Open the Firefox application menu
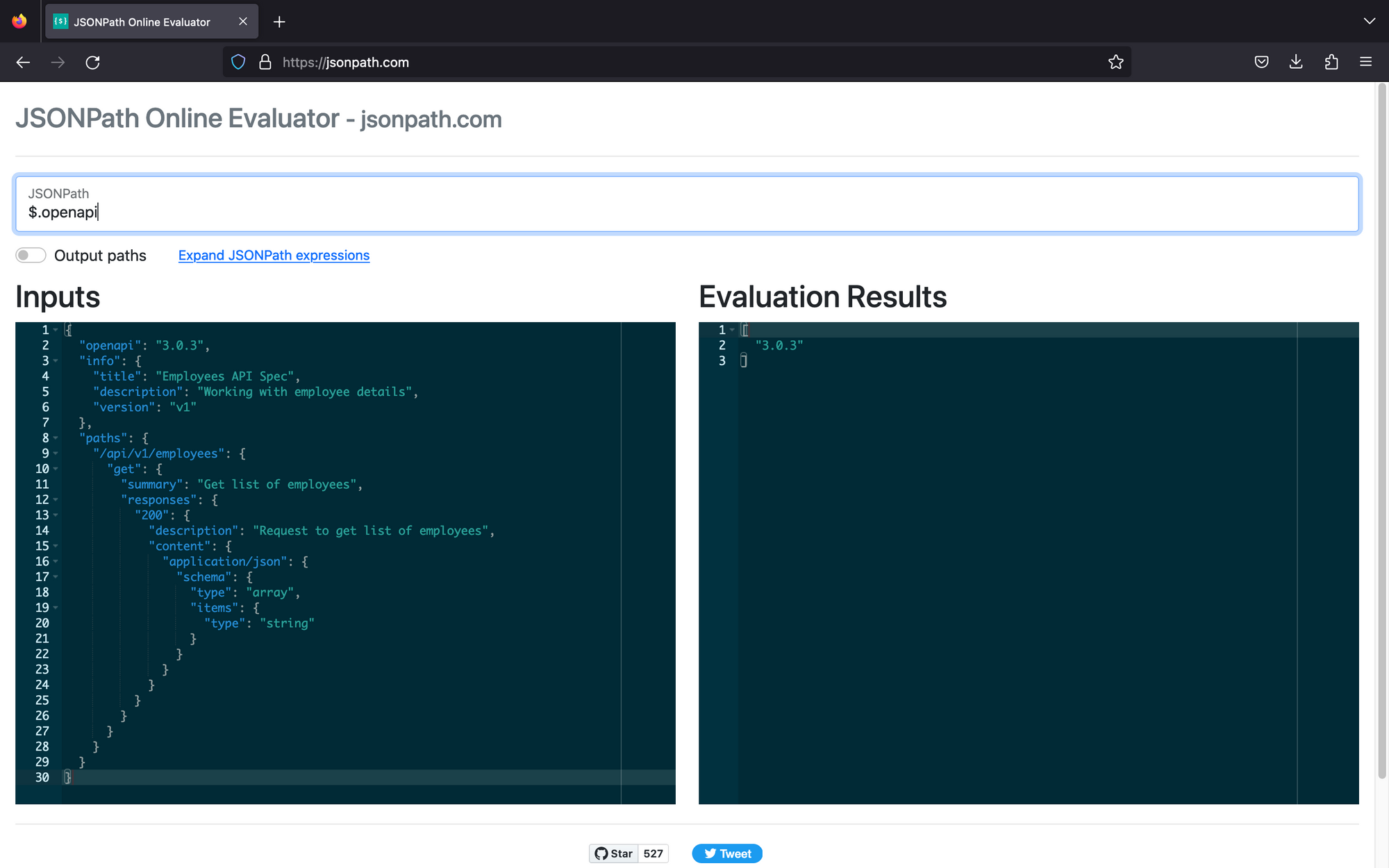Image resolution: width=1389 pixels, height=868 pixels. coord(1365,62)
